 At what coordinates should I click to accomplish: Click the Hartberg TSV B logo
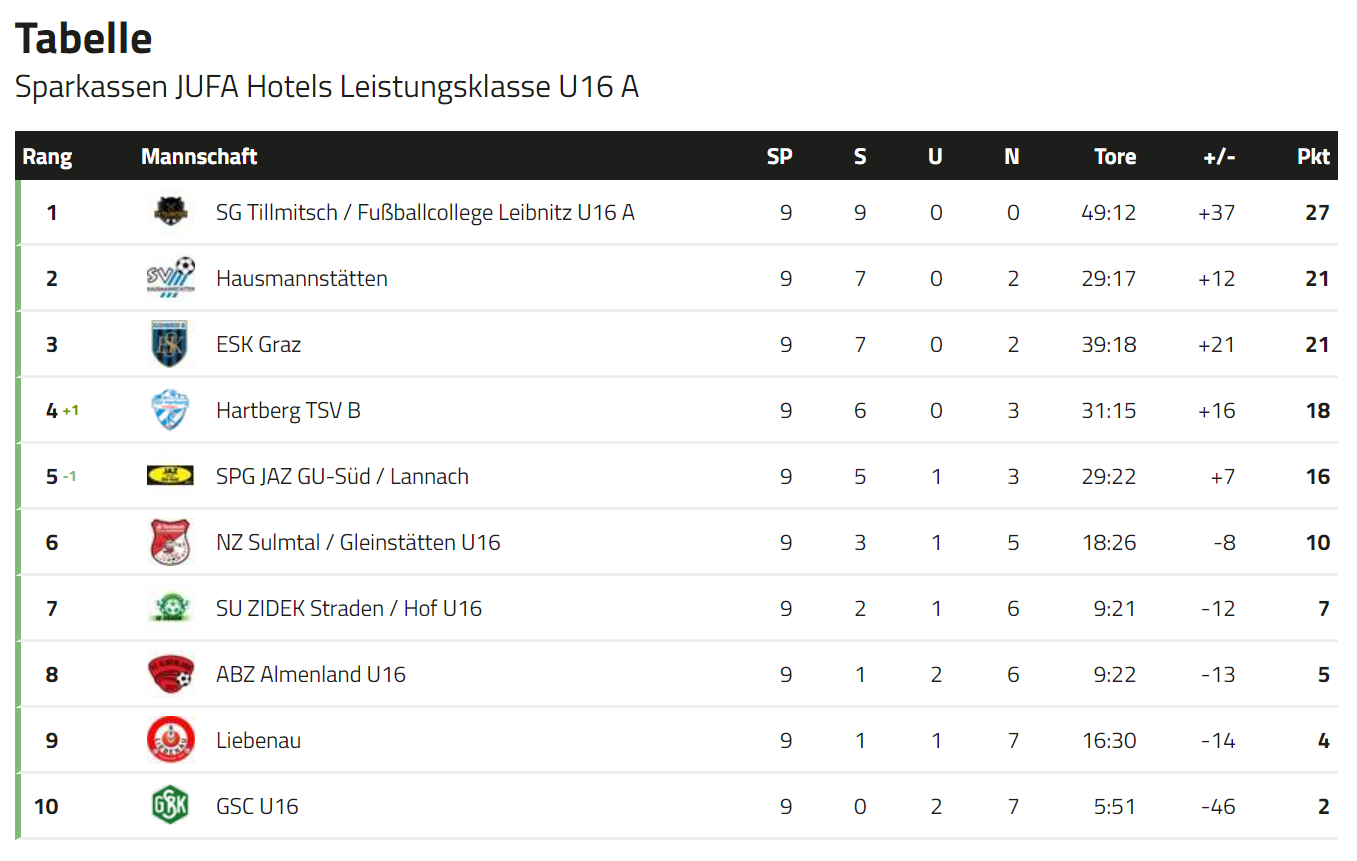click(x=170, y=410)
